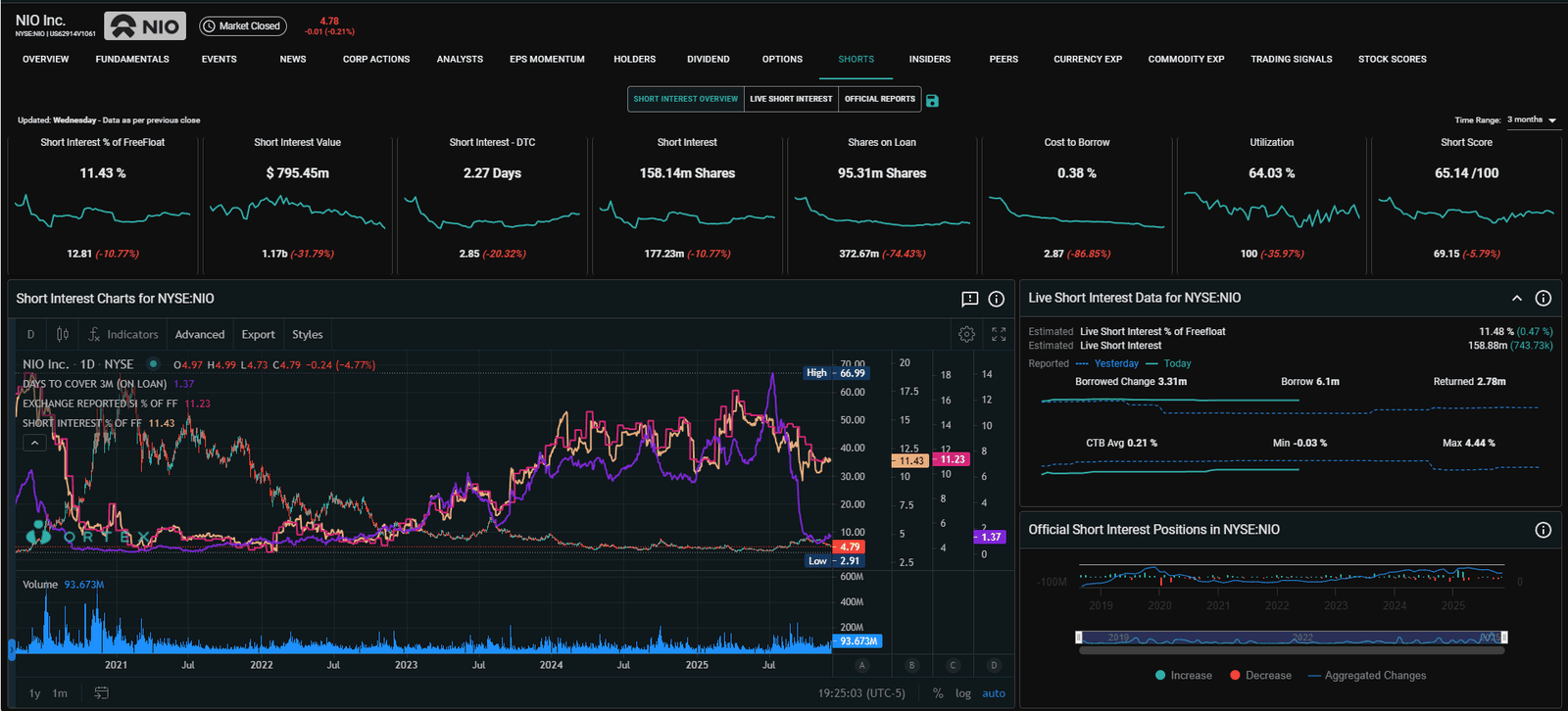This screenshot has height=711, width=1568.
Task: Click the Export button in chart toolbar
Action: pyautogui.click(x=258, y=334)
